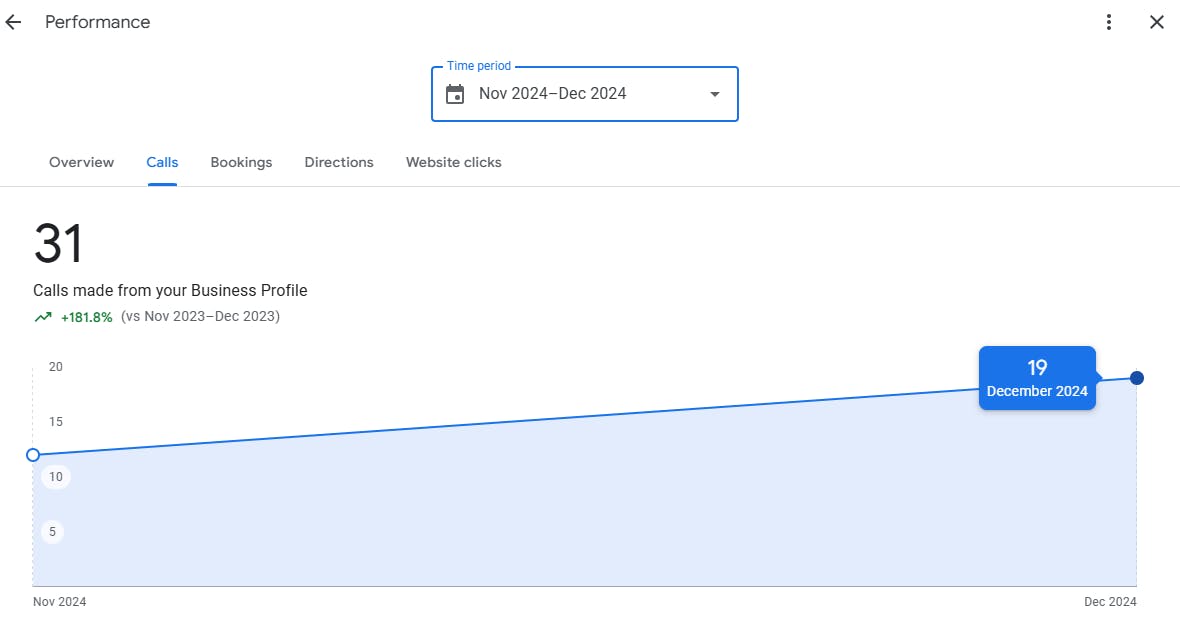Image resolution: width=1180 pixels, height=636 pixels.
Task: Click the November 2024 data point
Action: (x=33, y=455)
